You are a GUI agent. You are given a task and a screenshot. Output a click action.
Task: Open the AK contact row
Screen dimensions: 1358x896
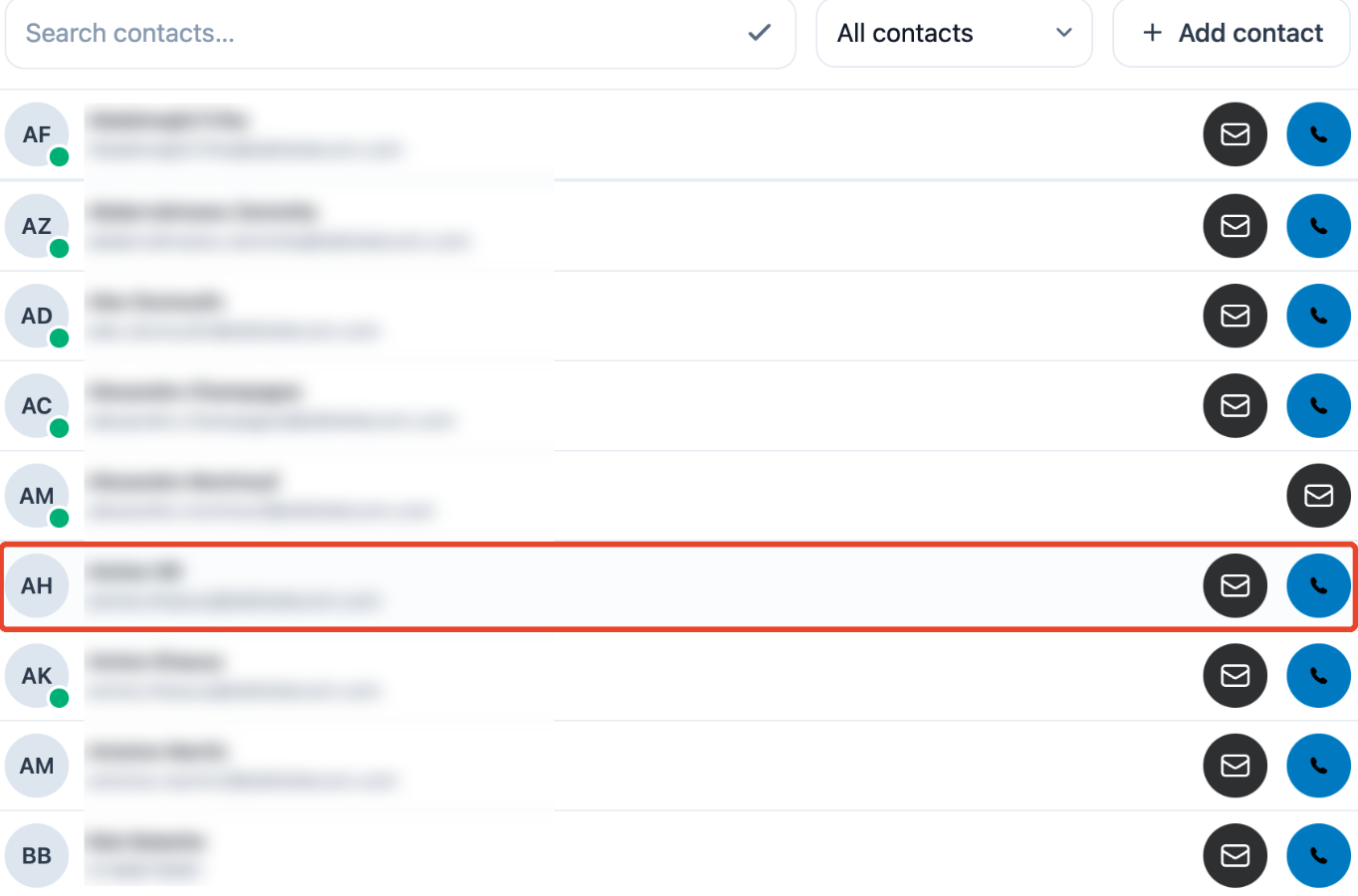[679, 676]
